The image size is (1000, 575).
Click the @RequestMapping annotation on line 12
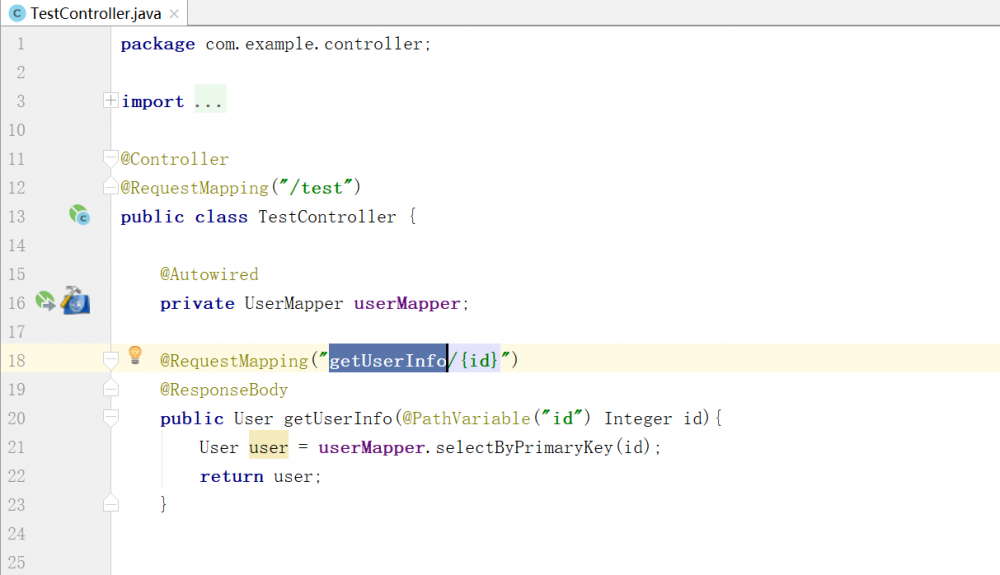195,187
